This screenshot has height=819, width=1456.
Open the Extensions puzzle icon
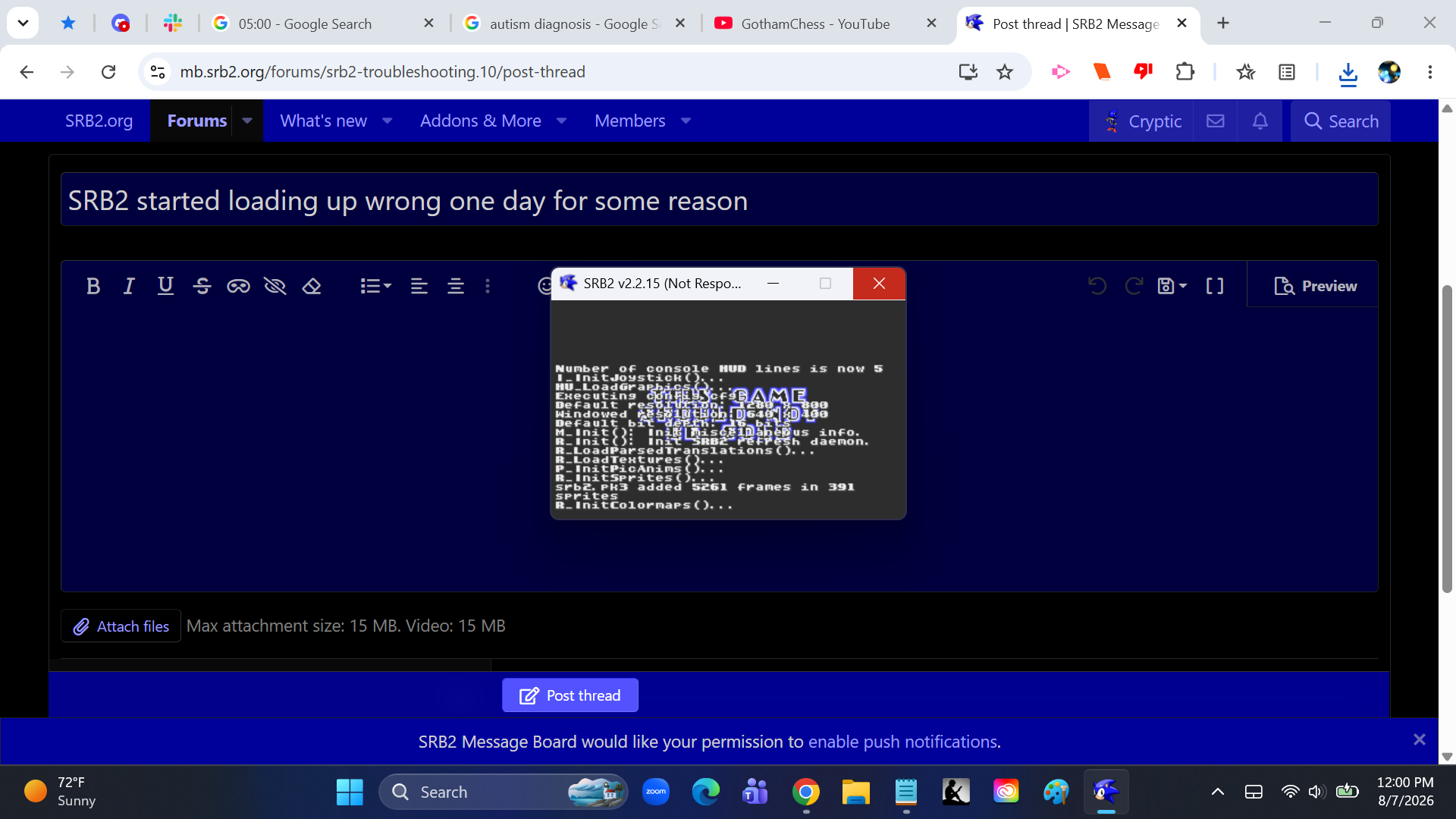pos(1185,72)
